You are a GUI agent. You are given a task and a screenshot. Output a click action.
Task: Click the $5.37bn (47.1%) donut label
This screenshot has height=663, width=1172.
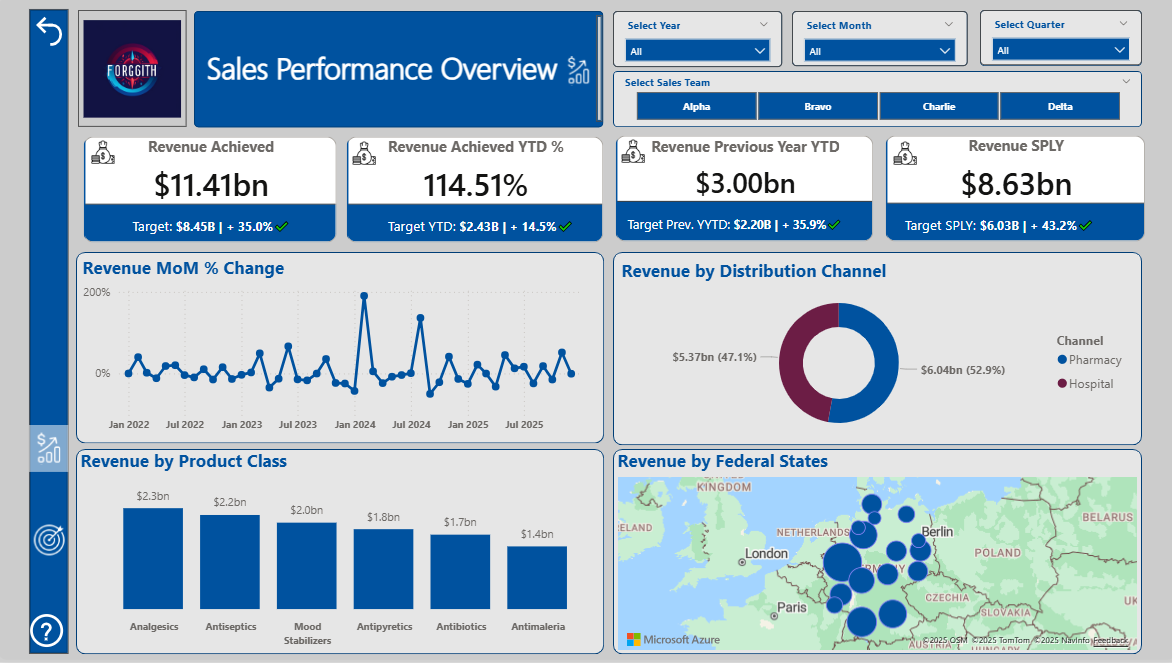tap(715, 357)
